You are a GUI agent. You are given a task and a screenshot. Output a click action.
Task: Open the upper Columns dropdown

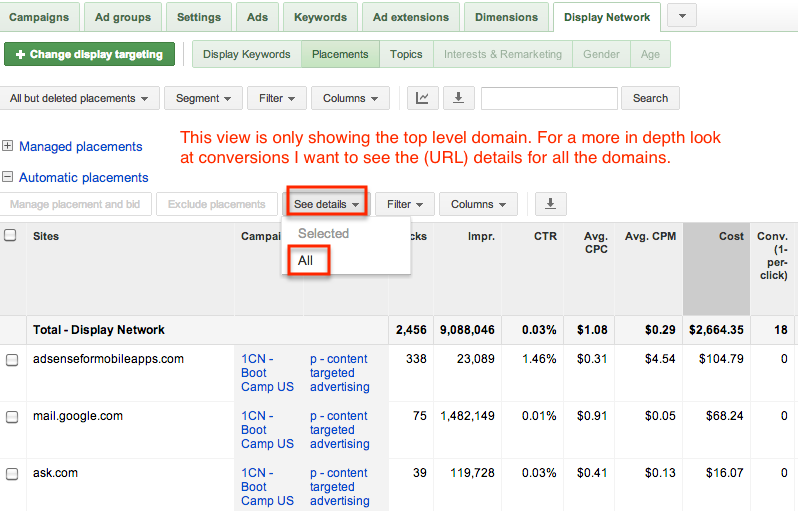pyautogui.click(x=350, y=98)
